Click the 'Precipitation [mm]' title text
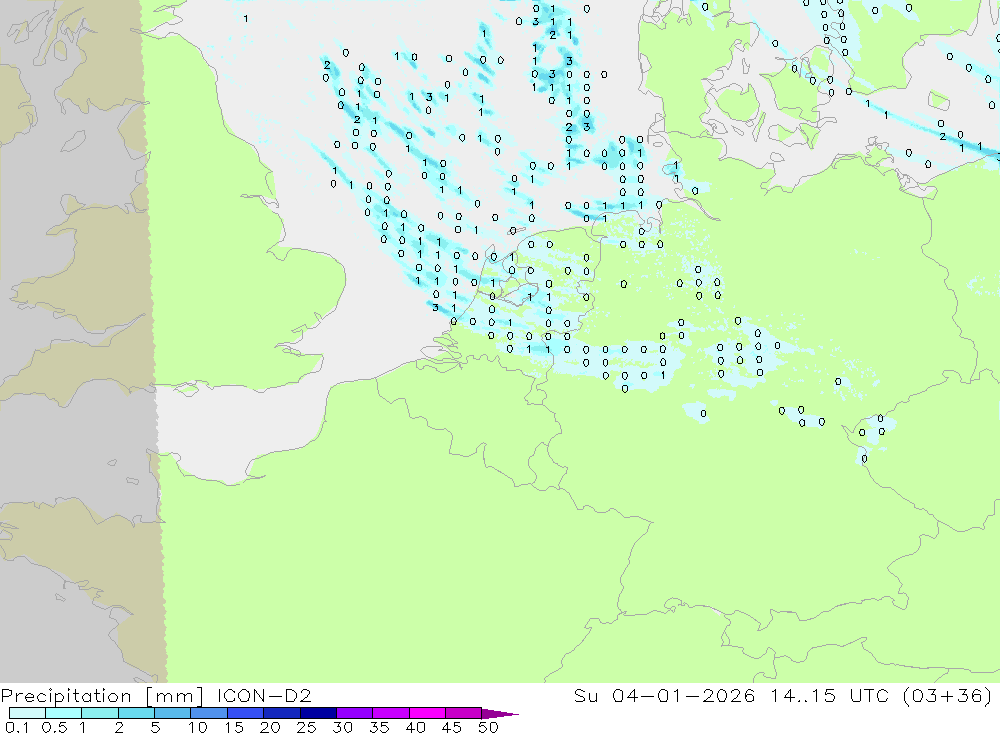1000x733 pixels. [x=101, y=696]
